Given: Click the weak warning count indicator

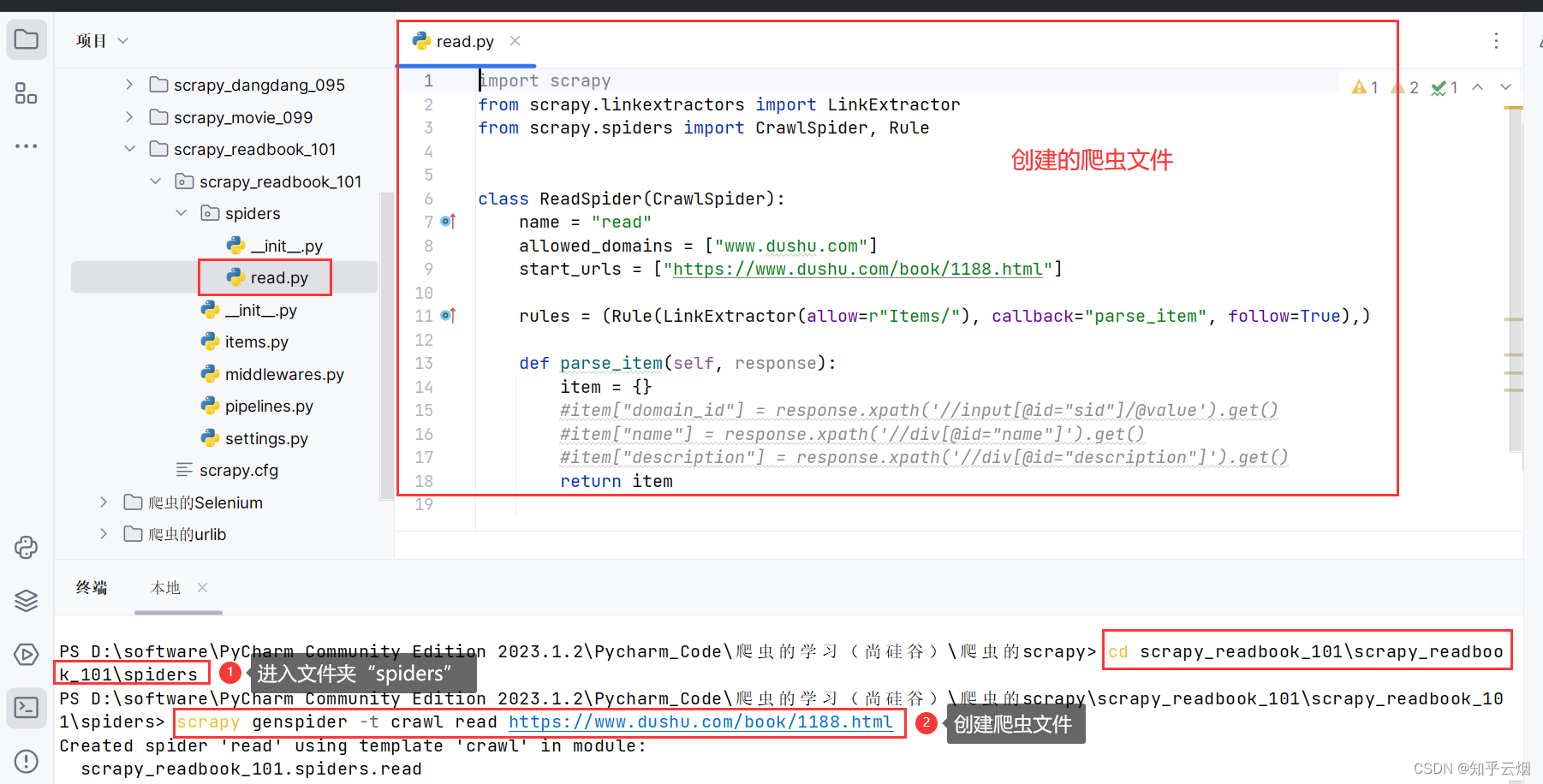Looking at the screenshot, I should tap(1404, 87).
